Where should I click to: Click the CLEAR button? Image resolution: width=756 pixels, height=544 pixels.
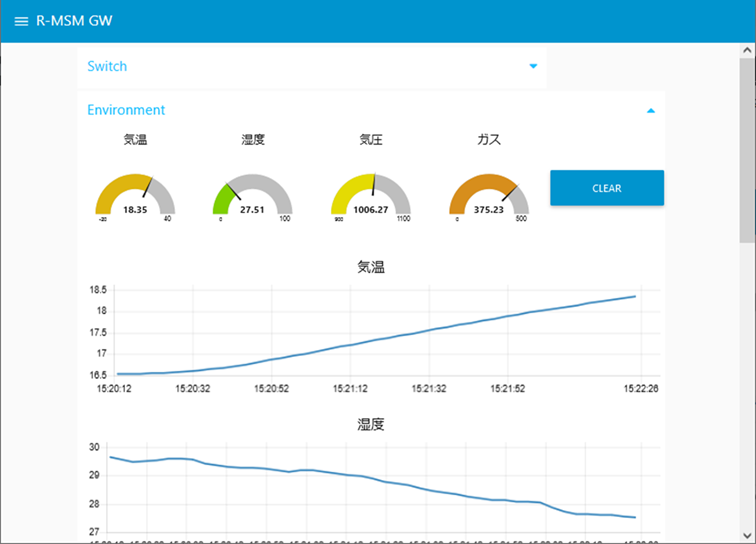pyautogui.click(x=606, y=188)
